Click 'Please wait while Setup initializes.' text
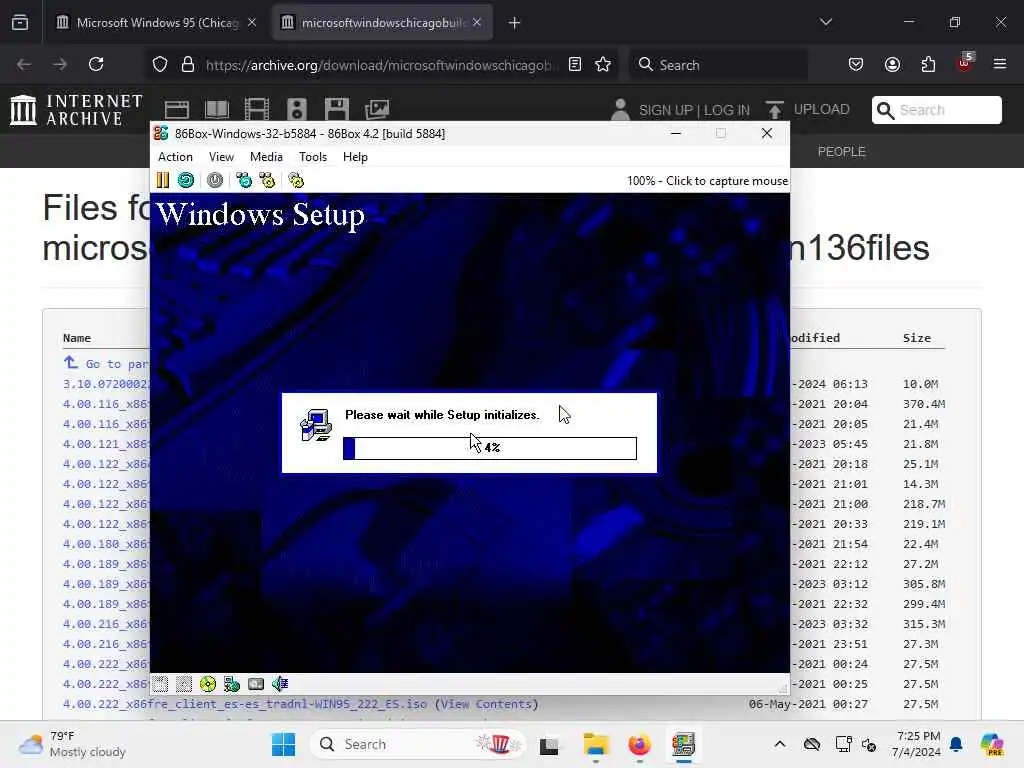Screen dimensions: 1024x768 pos(442,415)
